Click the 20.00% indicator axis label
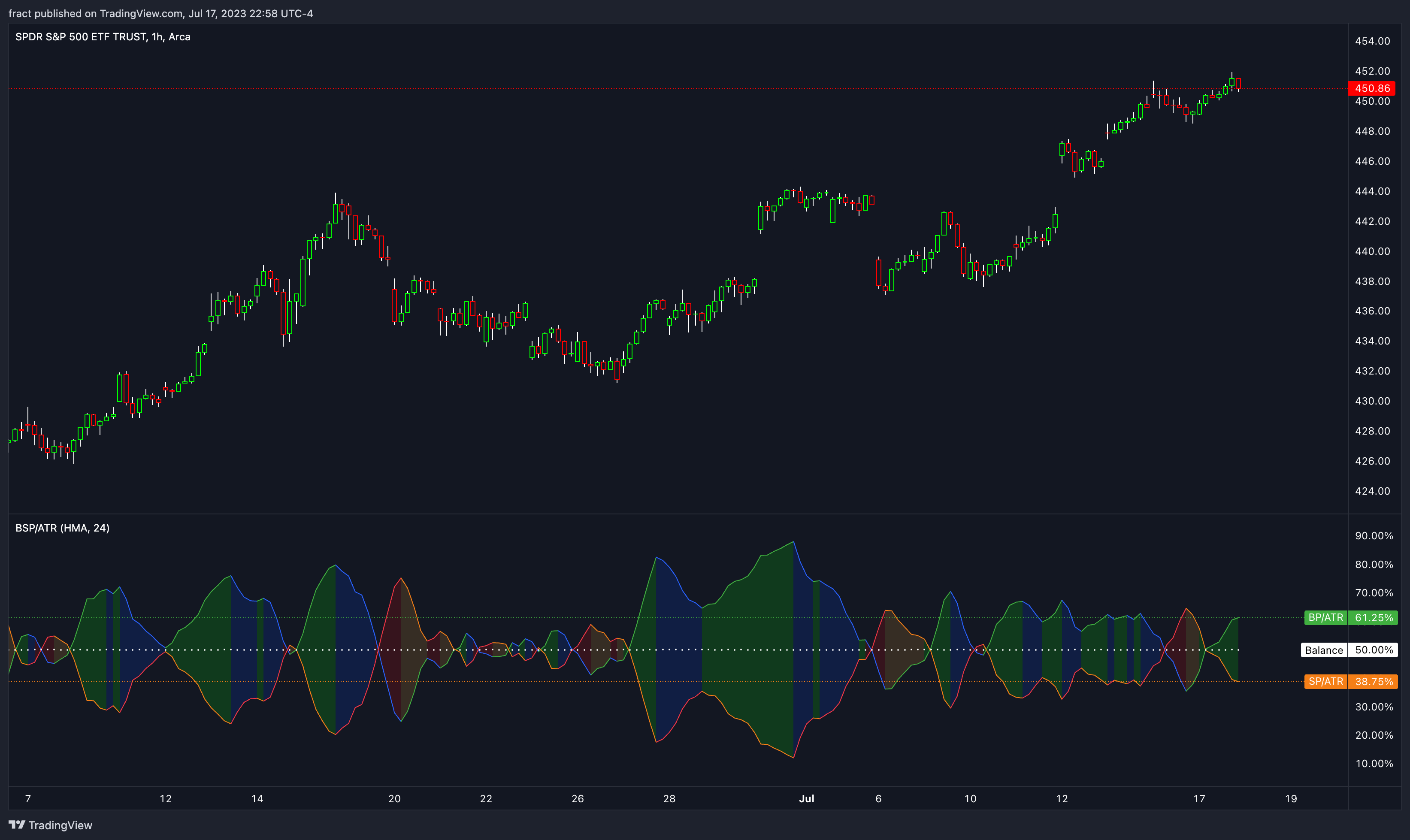The width and height of the screenshot is (1410, 840). (x=1374, y=735)
